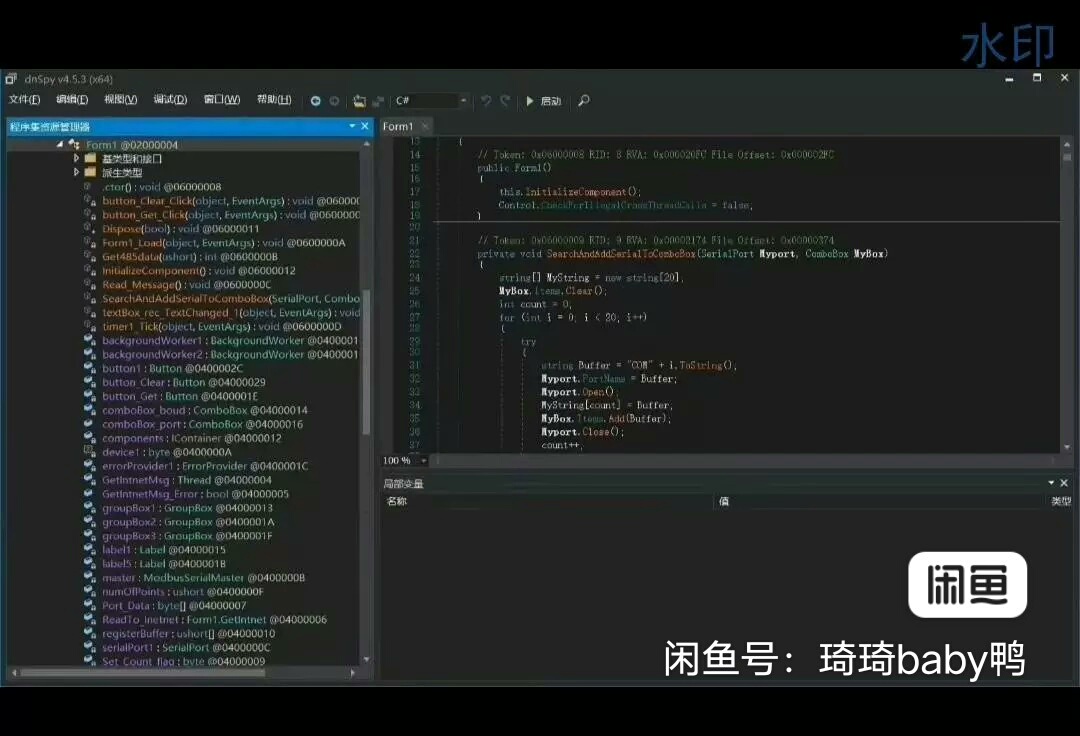Select numOfPoints : ushort field
Screen dimensions: 1080x736
pos(183,591)
